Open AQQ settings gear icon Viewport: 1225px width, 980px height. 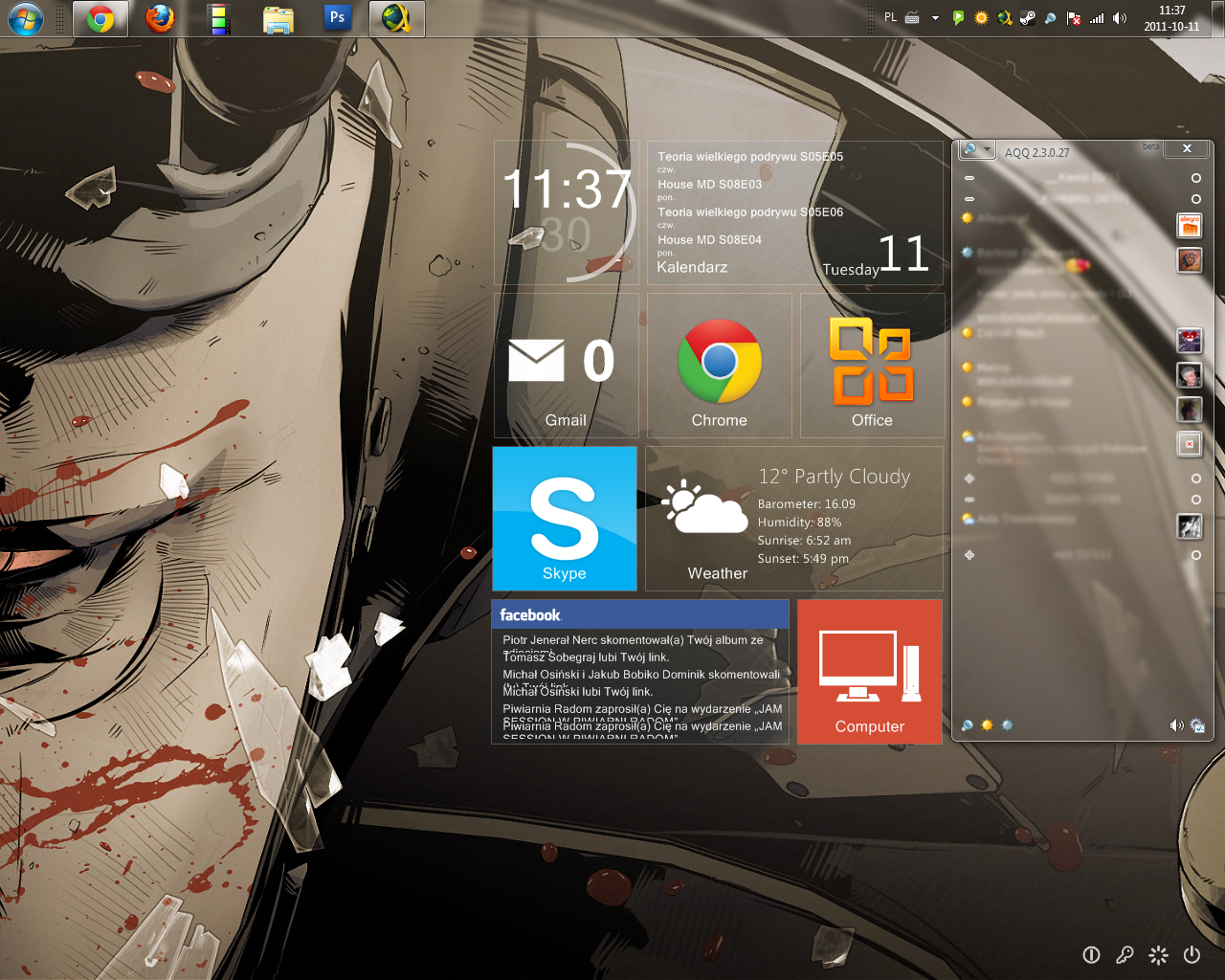click(x=1197, y=725)
